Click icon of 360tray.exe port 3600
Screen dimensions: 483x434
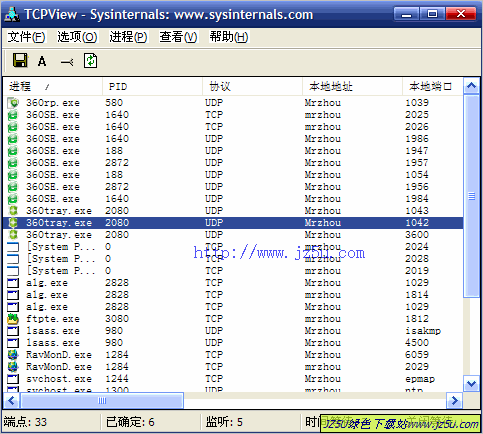tap(13, 235)
